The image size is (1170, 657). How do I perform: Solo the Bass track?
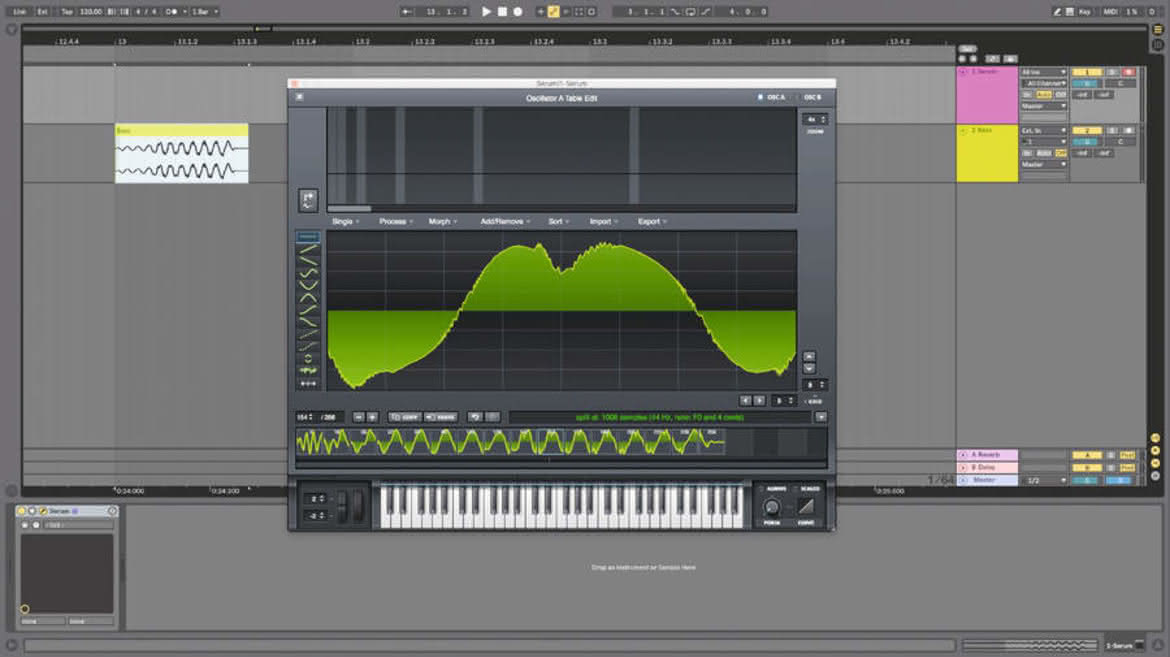1112,131
